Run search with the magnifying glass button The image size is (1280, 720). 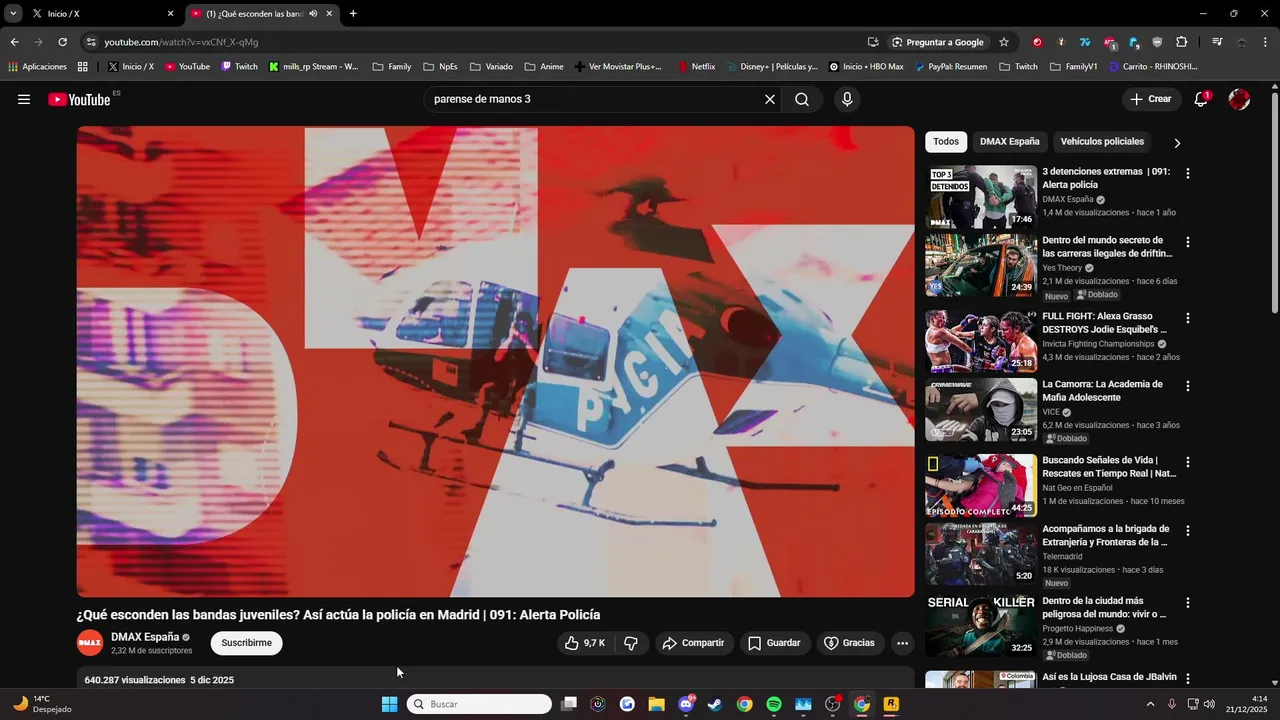point(802,99)
